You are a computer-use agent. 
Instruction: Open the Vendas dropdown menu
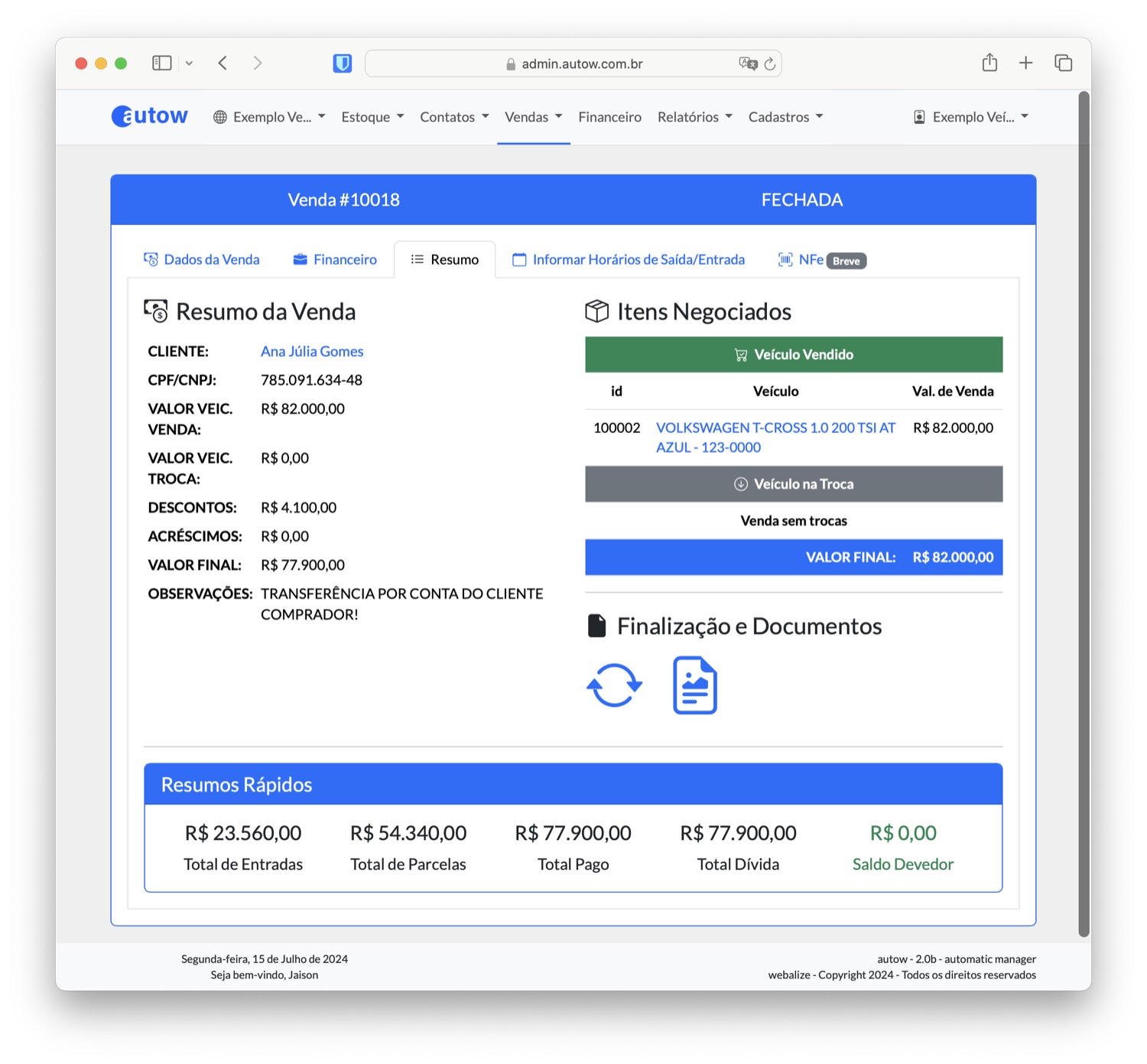tap(534, 117)
